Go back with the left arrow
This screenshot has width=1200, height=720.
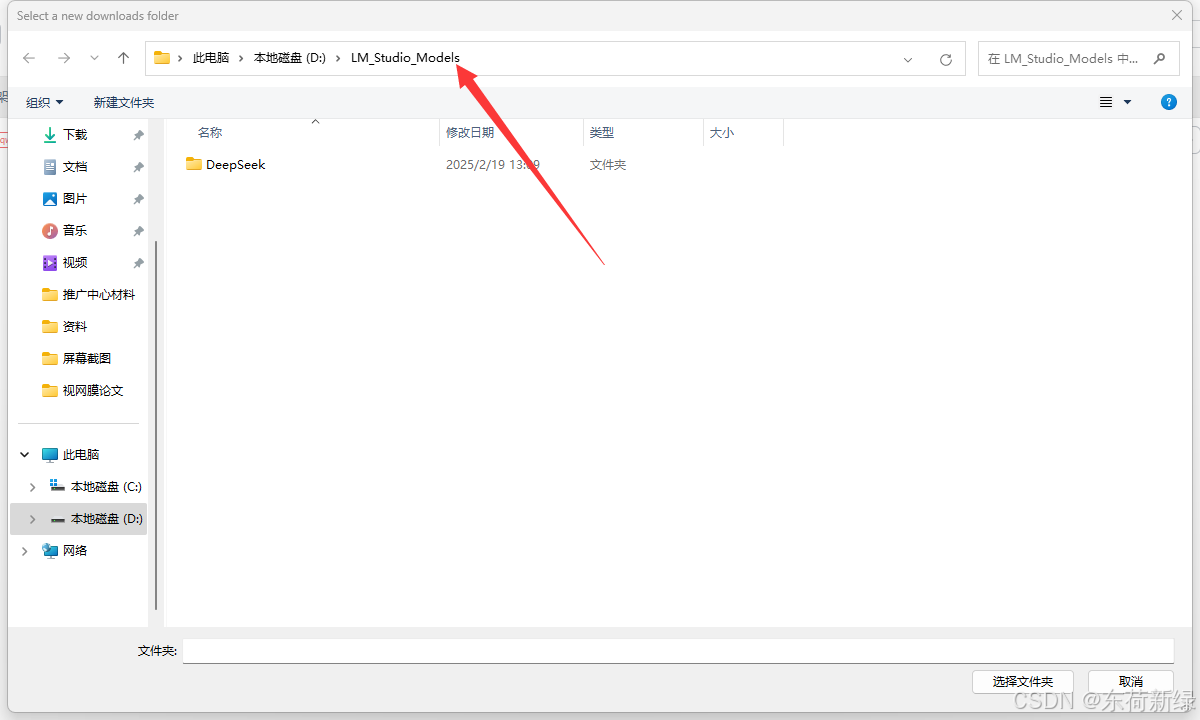click(x=29, y=58)
